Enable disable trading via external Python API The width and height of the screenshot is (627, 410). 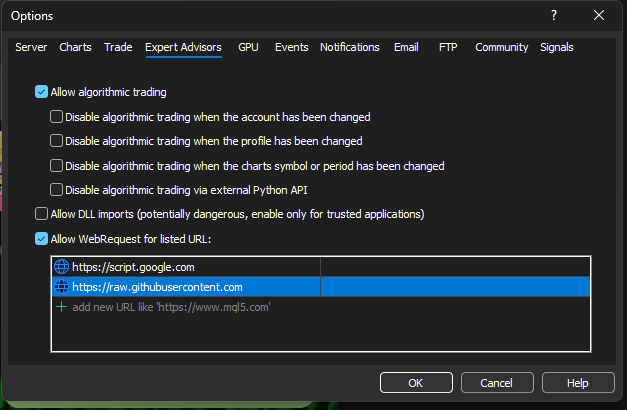click(57, 190)
